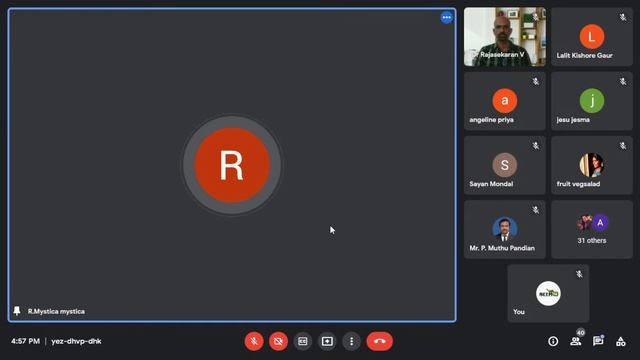The width and height of the screenshot is (640, 360).
Task: Click the green j avatar of jesu jesma
Action: pos(592,101)
